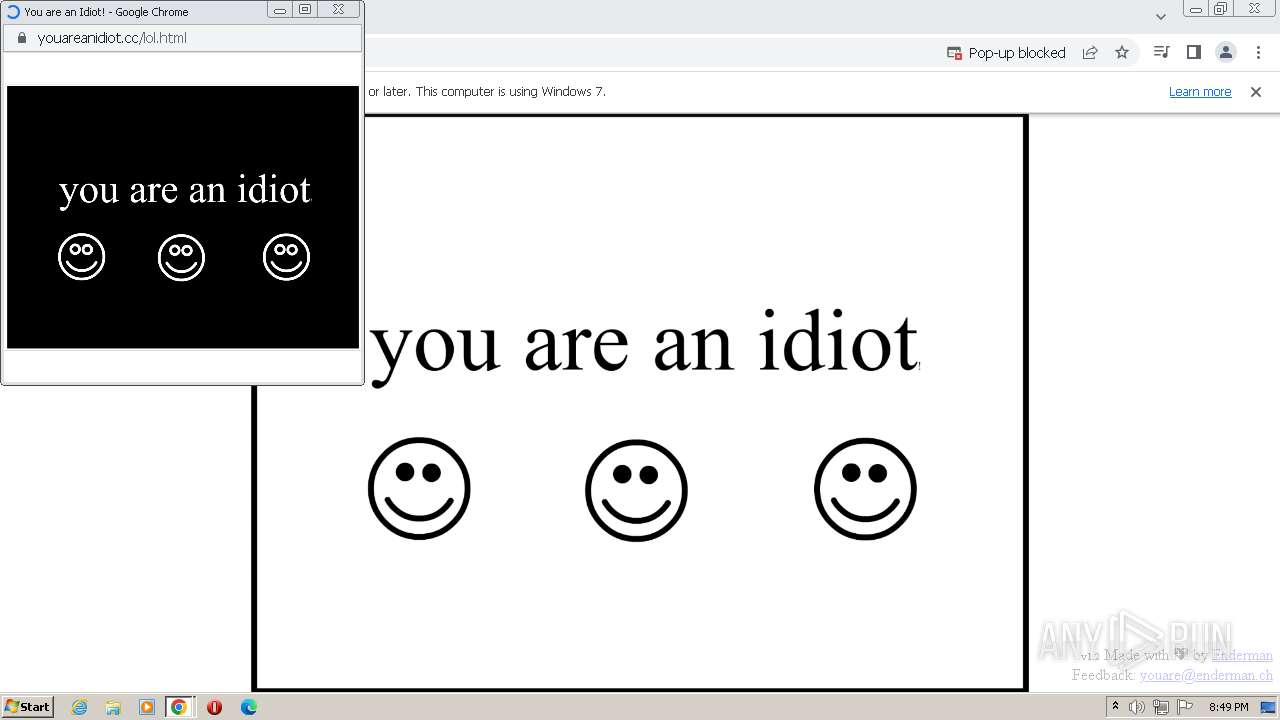Open the Chrome three-dot menu
The width and height of the screenshot is (1280, 720).
click(1258, 53)
